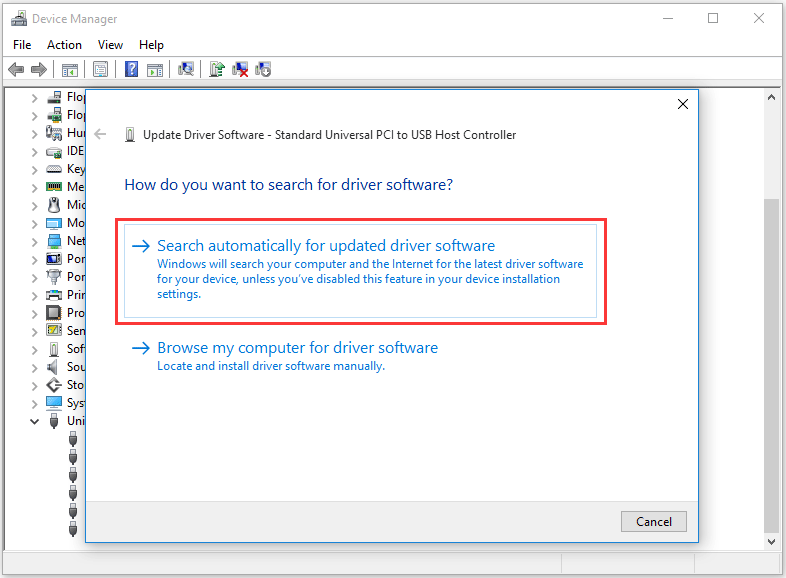Screen dimensions: 786x578
Task: Click the 'Pri' printers tree row text
Action: pos(76,294)
